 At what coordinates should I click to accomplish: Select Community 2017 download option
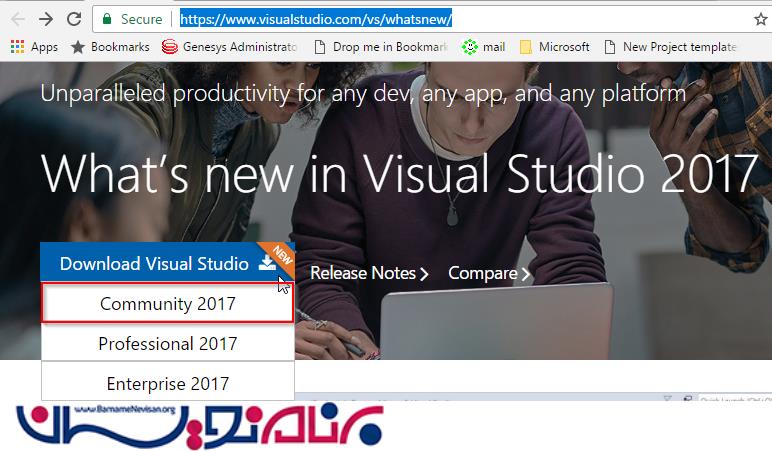[167, 303]
